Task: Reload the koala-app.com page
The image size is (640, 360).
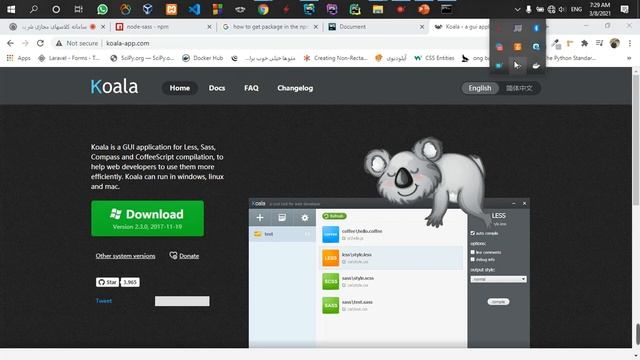Action: 40,43
